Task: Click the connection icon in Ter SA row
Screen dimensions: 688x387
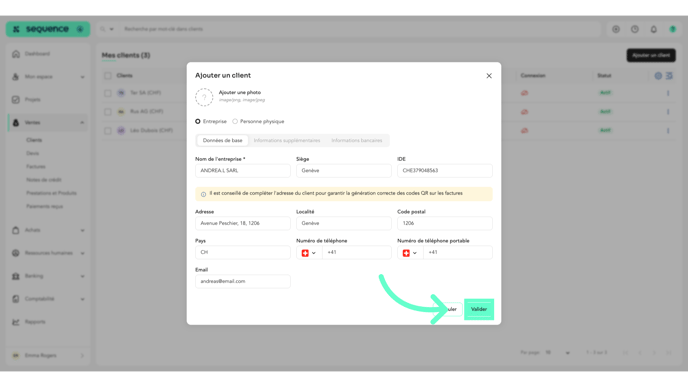Action: click(x=524, y=93)
